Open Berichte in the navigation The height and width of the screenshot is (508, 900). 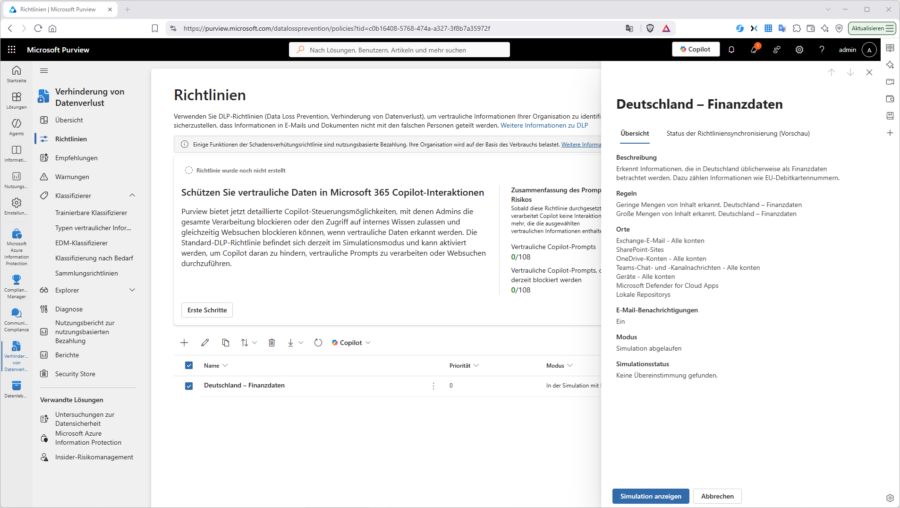pyautogui.click(x=67, y=355)
